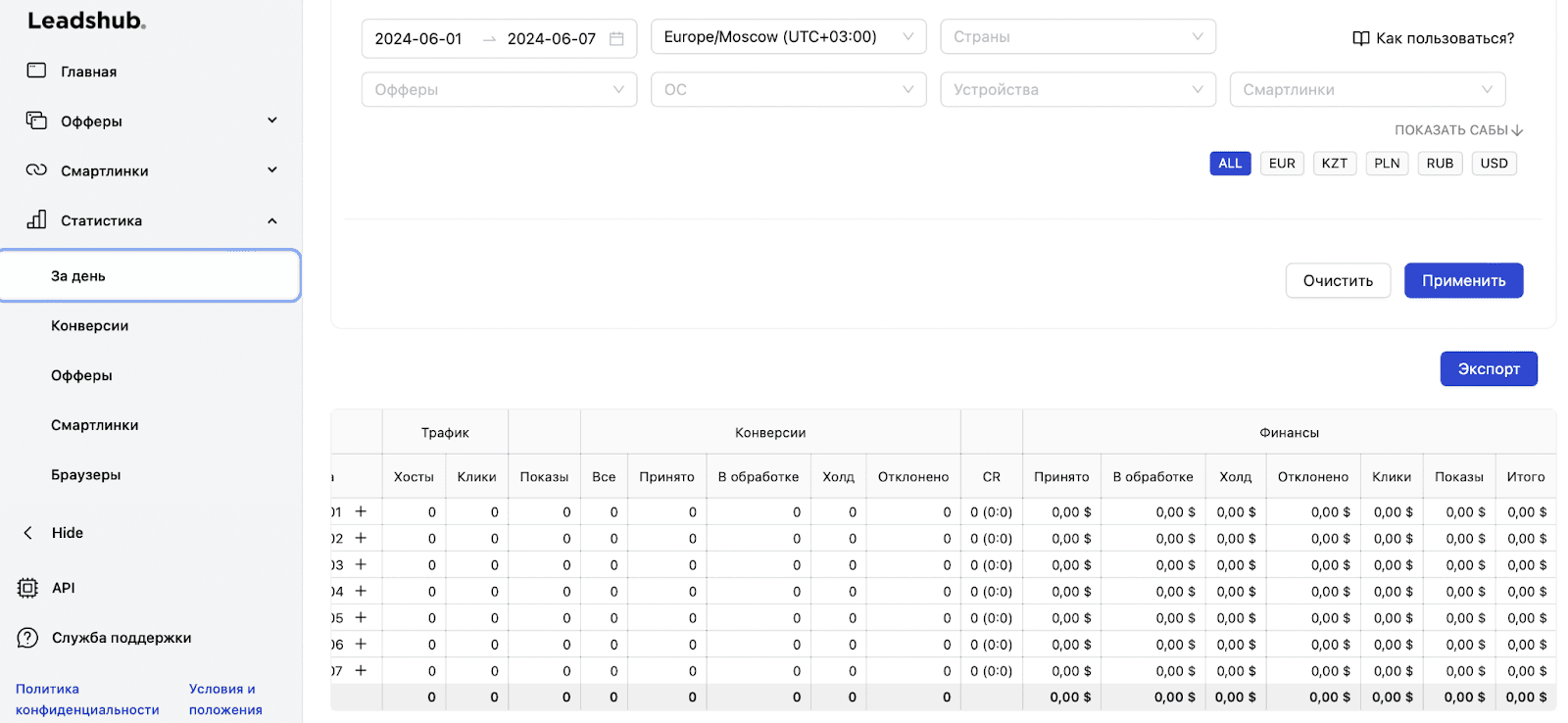Expand row 06 with plus icon
The image size is (1568, 723).
[361, 644]
